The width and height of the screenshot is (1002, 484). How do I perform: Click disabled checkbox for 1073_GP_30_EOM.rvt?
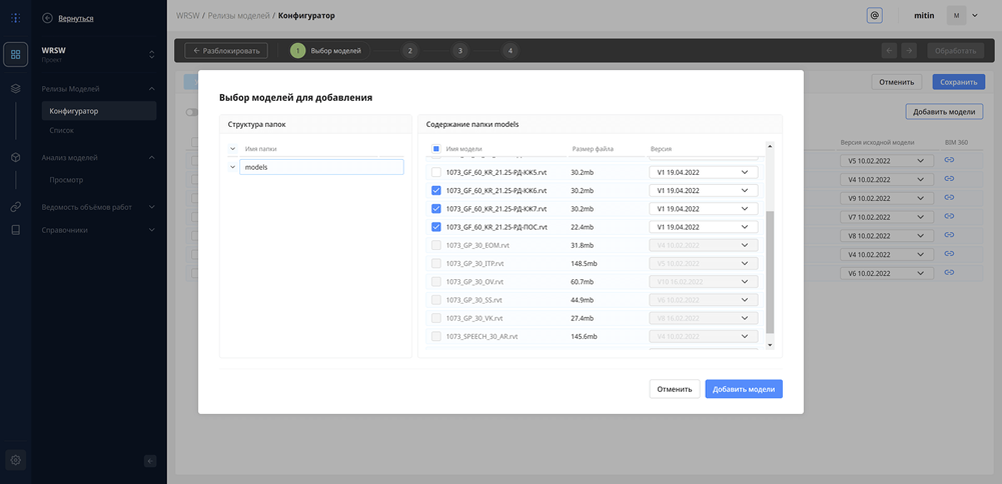[436, 246]
